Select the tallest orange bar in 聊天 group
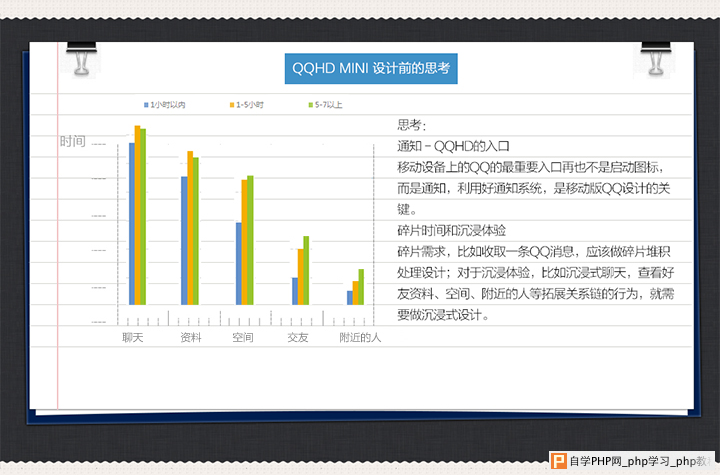This screenshot has height=475, width=720. tap(138, 214)
